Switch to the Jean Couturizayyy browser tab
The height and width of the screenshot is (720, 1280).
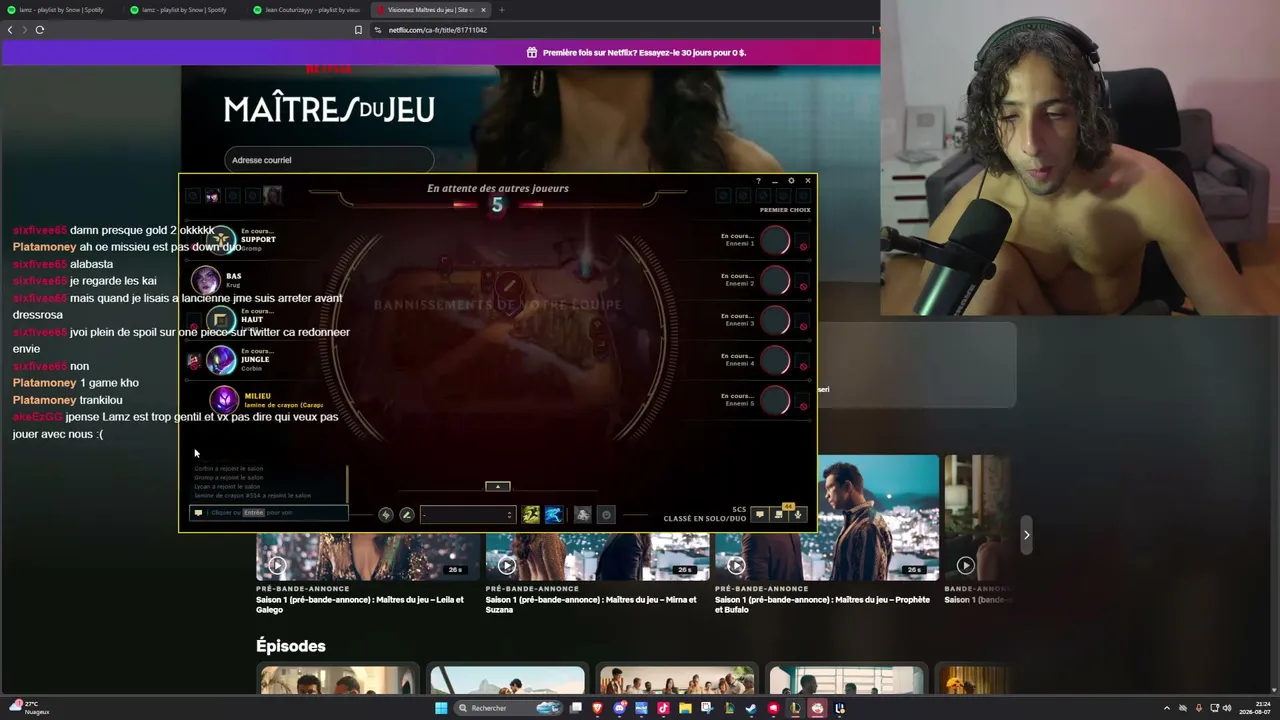pos(307,10)
